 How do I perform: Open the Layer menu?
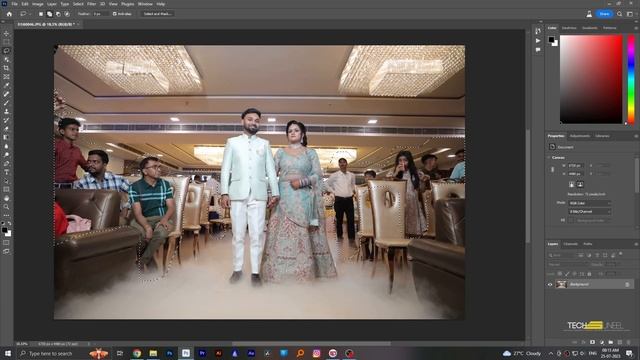click(x=52, y=4)
